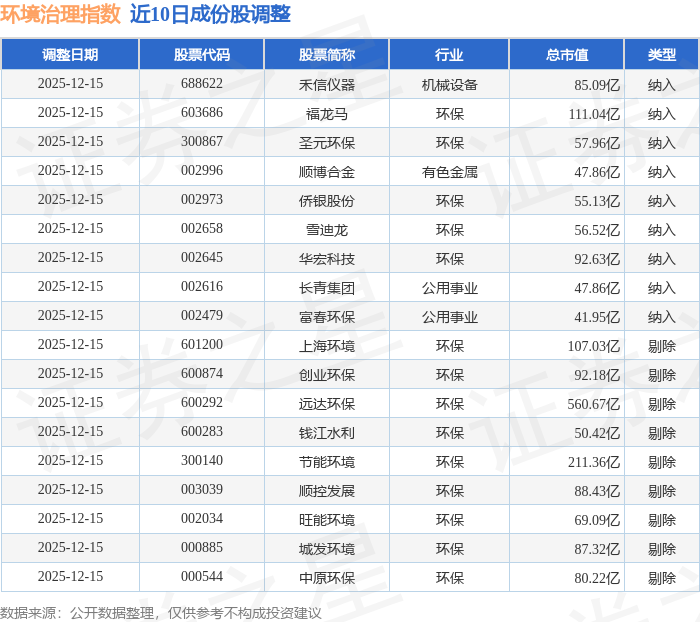Screen dimensions: 700x622
Task: Select the heading 近10日成份股调整
Action: pyautogui.click(x=210, y=14)
